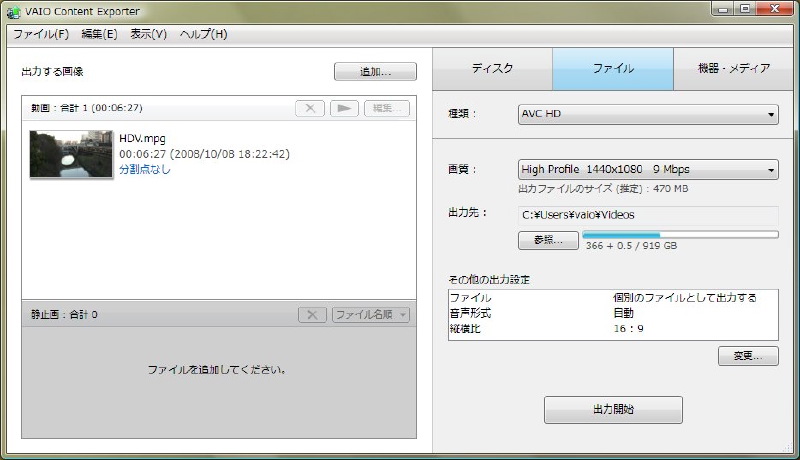The height and width of the screenshot is (460, 800).
Task: Click the 分割点なし link
Action: pyautogui.click(x=145, y=170)
